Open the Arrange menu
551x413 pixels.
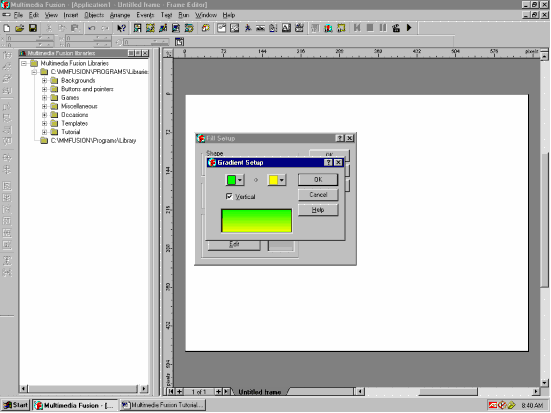[x=120, y=15]
